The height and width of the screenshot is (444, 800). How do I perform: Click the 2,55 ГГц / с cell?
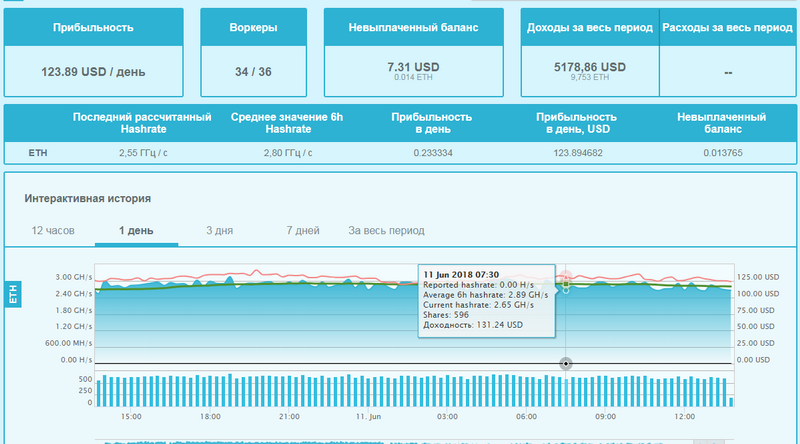[x=143, y=153]
